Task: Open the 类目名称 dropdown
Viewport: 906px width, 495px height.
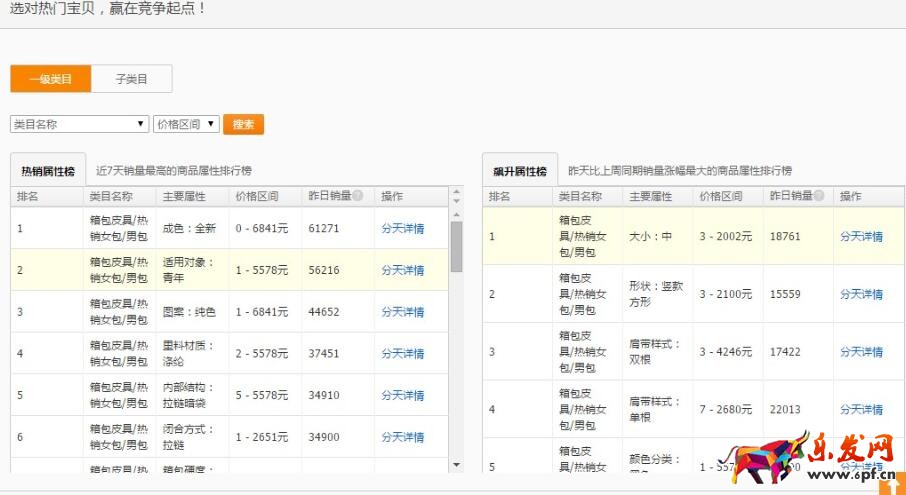Action: [x=79, y=124]
